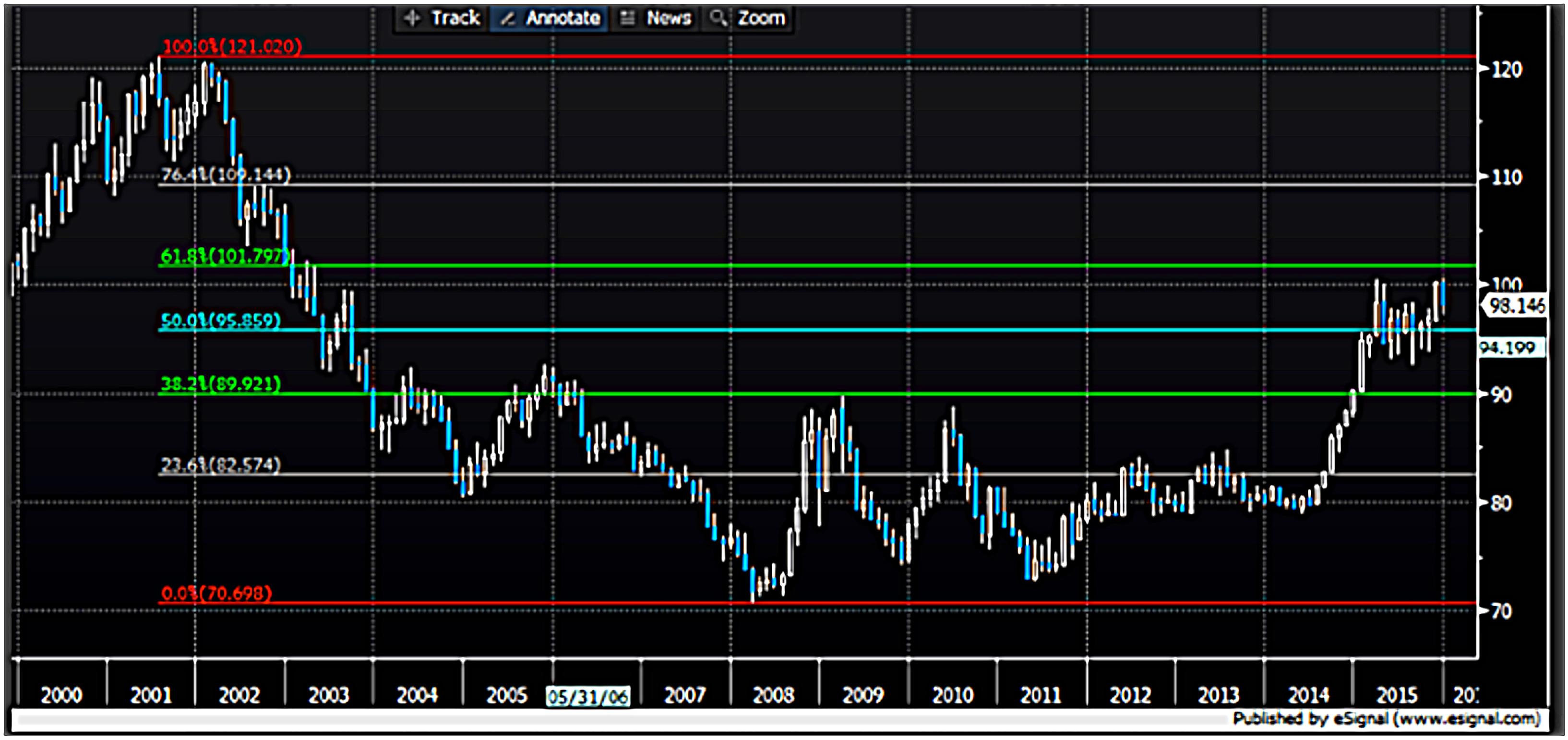Click the 05/31/06 date marker
The image size is (1568, 740).
click(x=587, y=696)
